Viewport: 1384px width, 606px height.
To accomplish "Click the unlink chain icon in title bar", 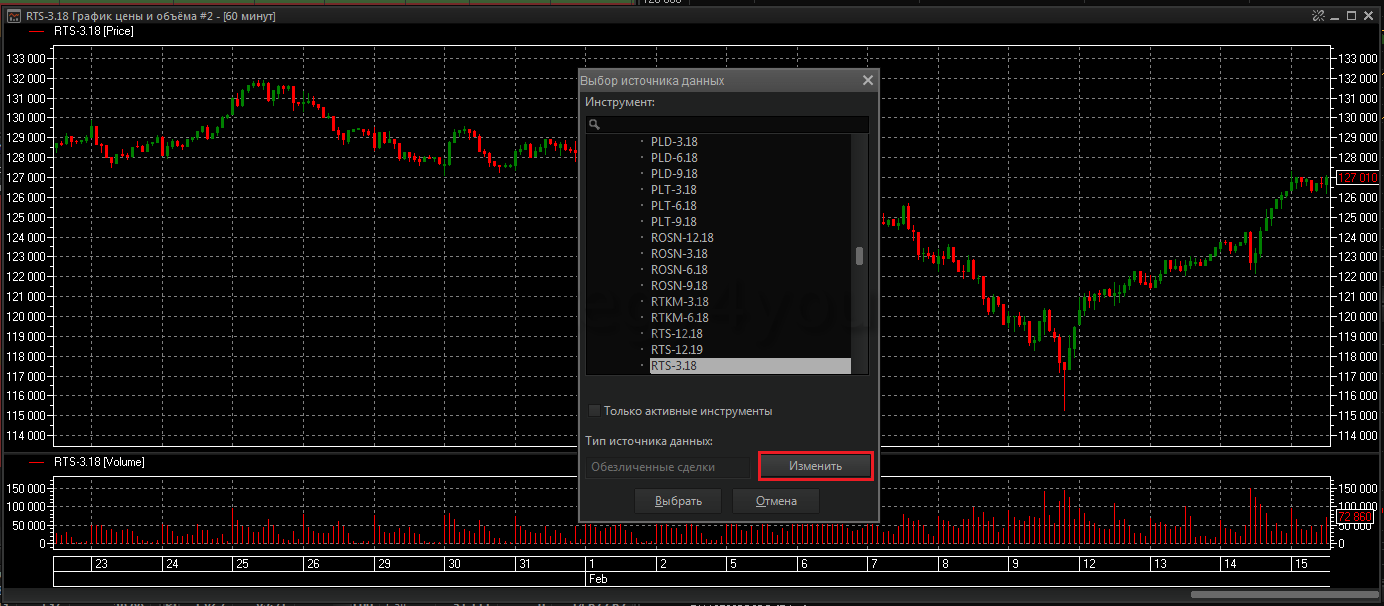I will coord(1318,16).
